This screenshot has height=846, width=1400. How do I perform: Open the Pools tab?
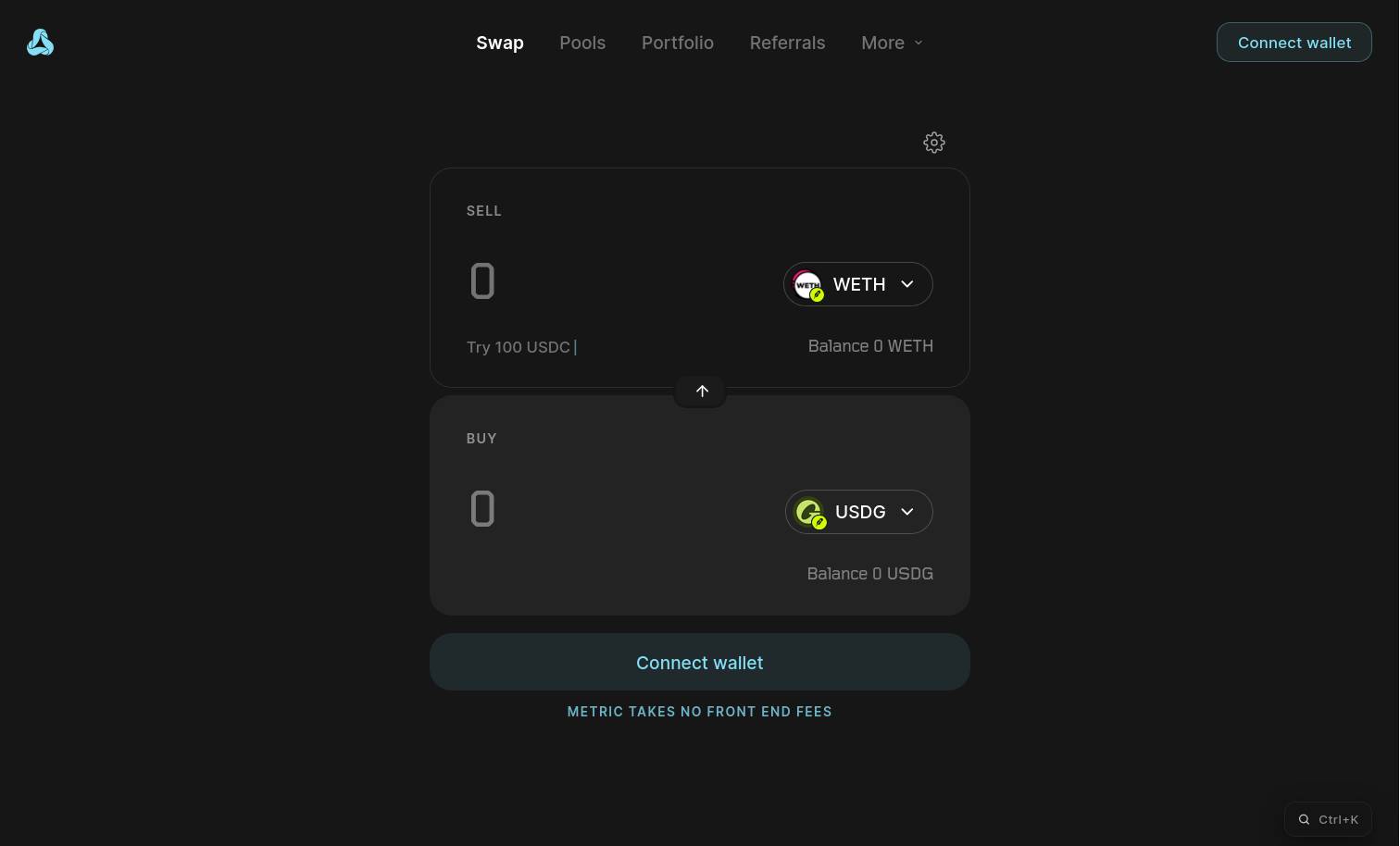582,43
